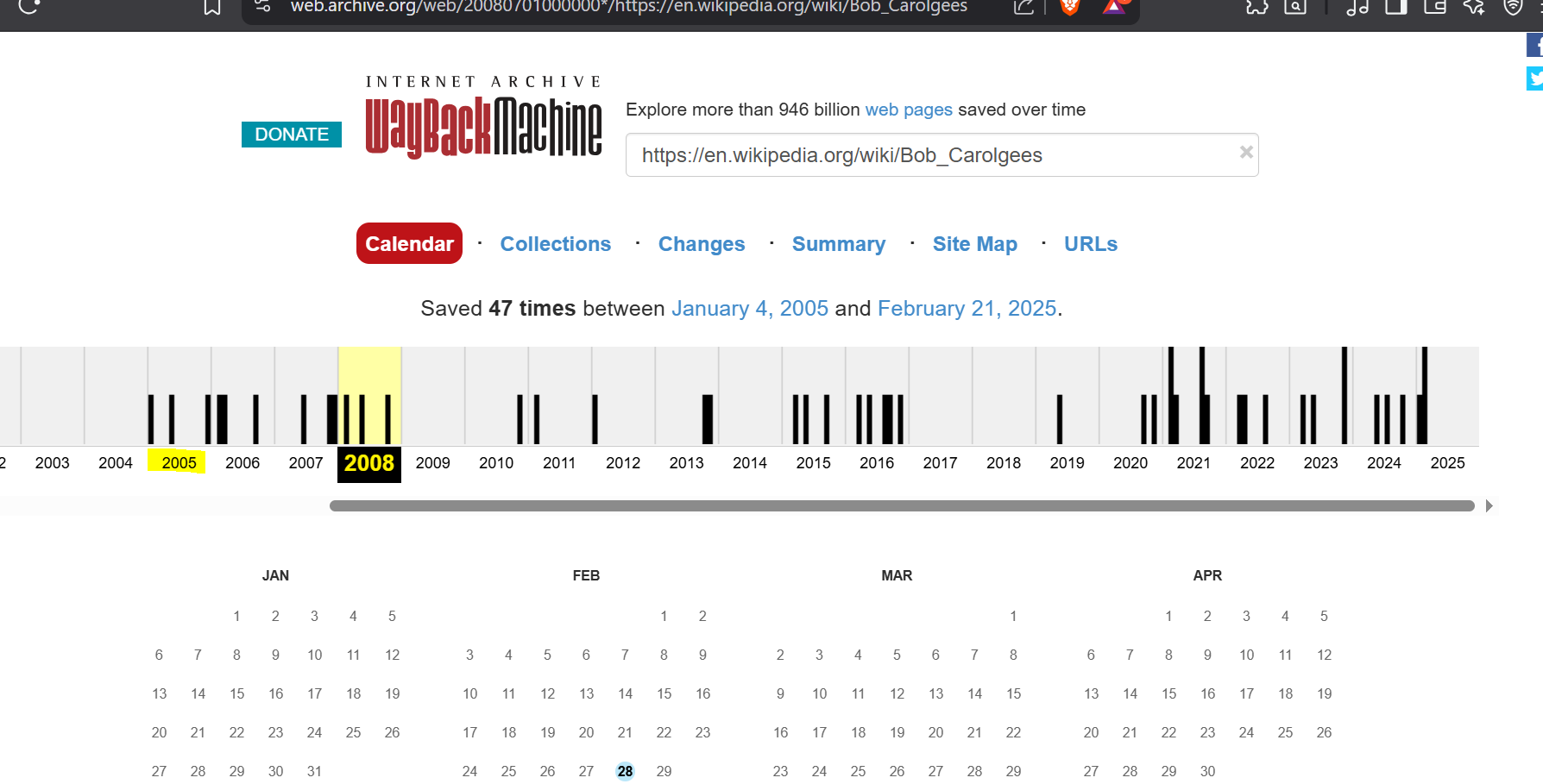
Task: Switch to the URLs tab
Action: click(1091, 244)
